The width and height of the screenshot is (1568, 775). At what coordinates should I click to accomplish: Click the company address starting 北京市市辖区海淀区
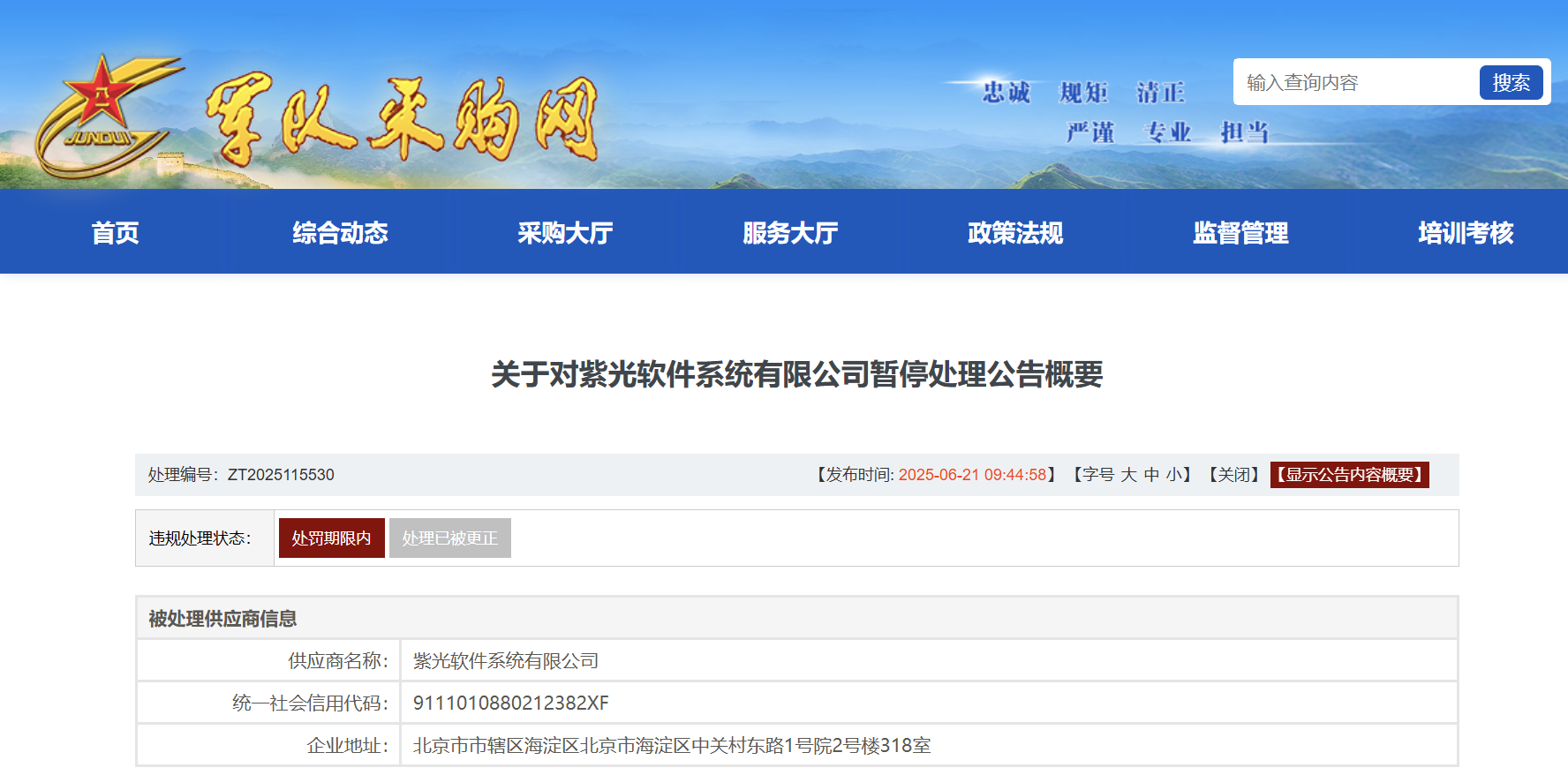672,746
